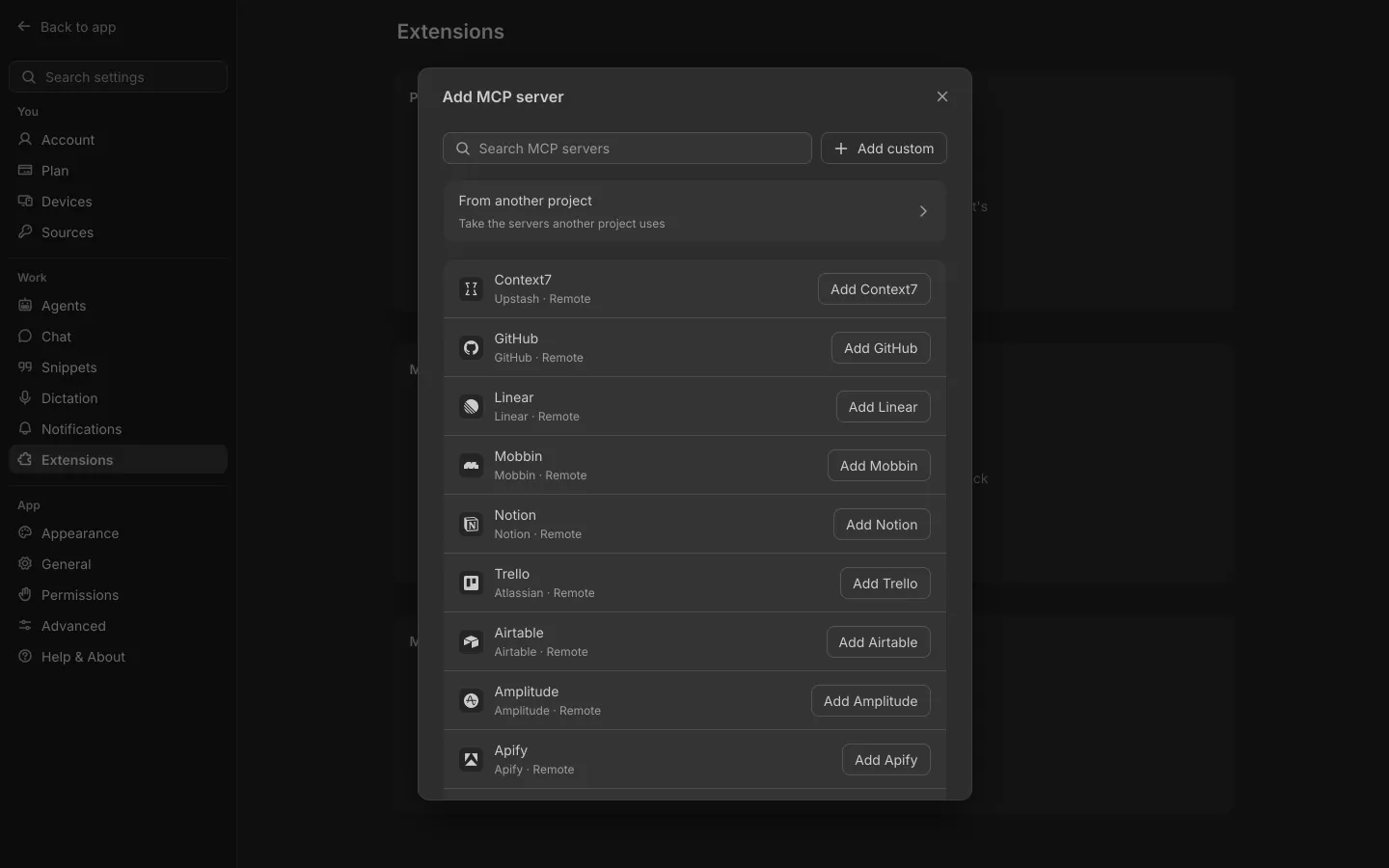Select Extensions in the sidebar
Image resolution: width=1389 pixels, height=868 pixels.
[118, 460]
